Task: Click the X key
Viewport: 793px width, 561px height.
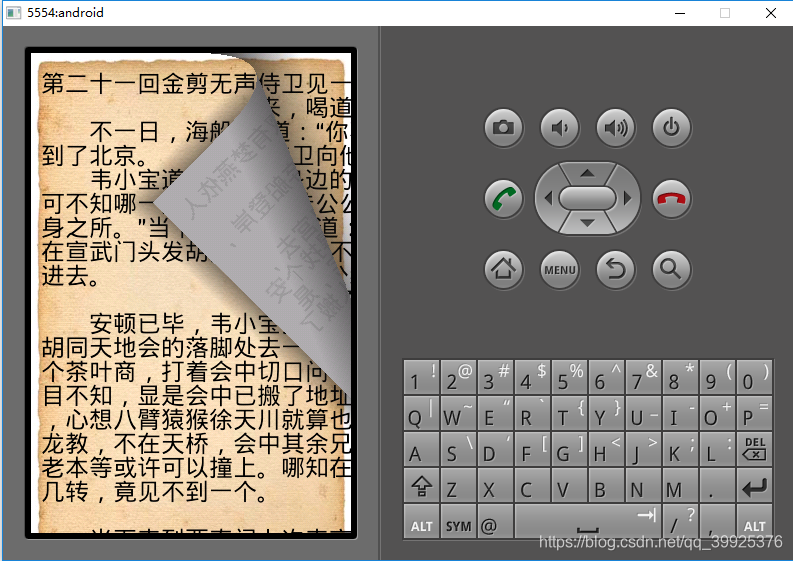Action: (x=495, y=485)
